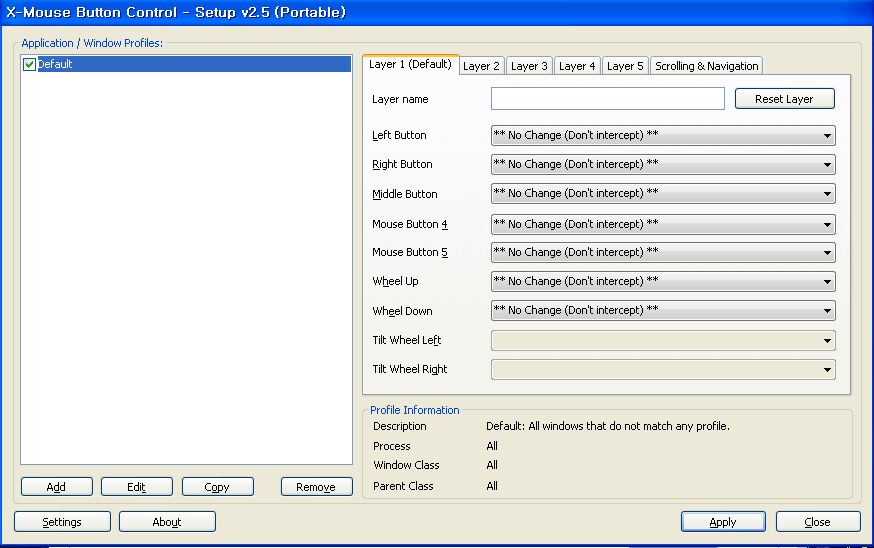Click the Application / Window Profiles label
The image size is (874, 548).
92,43
